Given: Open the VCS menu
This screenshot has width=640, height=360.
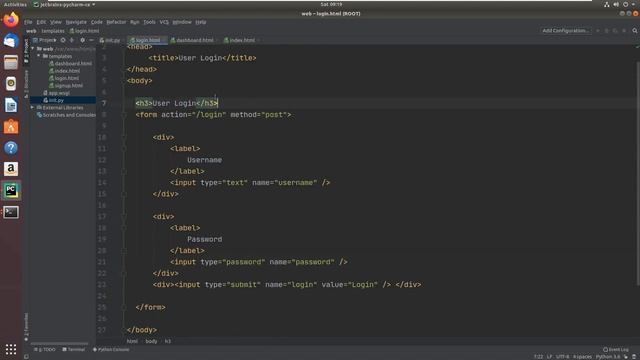Looking at the screenshot, I should (164, 22).
